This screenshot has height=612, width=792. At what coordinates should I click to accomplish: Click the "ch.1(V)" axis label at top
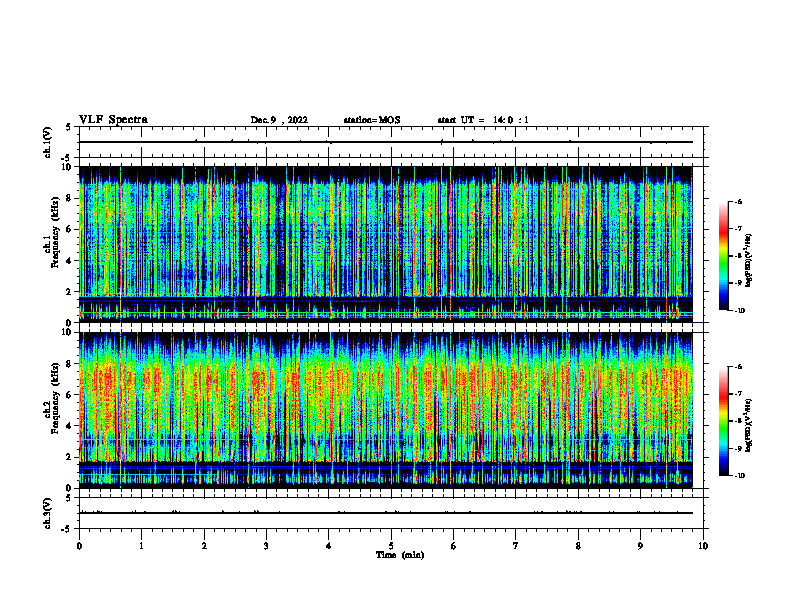(x=48, y=142)
